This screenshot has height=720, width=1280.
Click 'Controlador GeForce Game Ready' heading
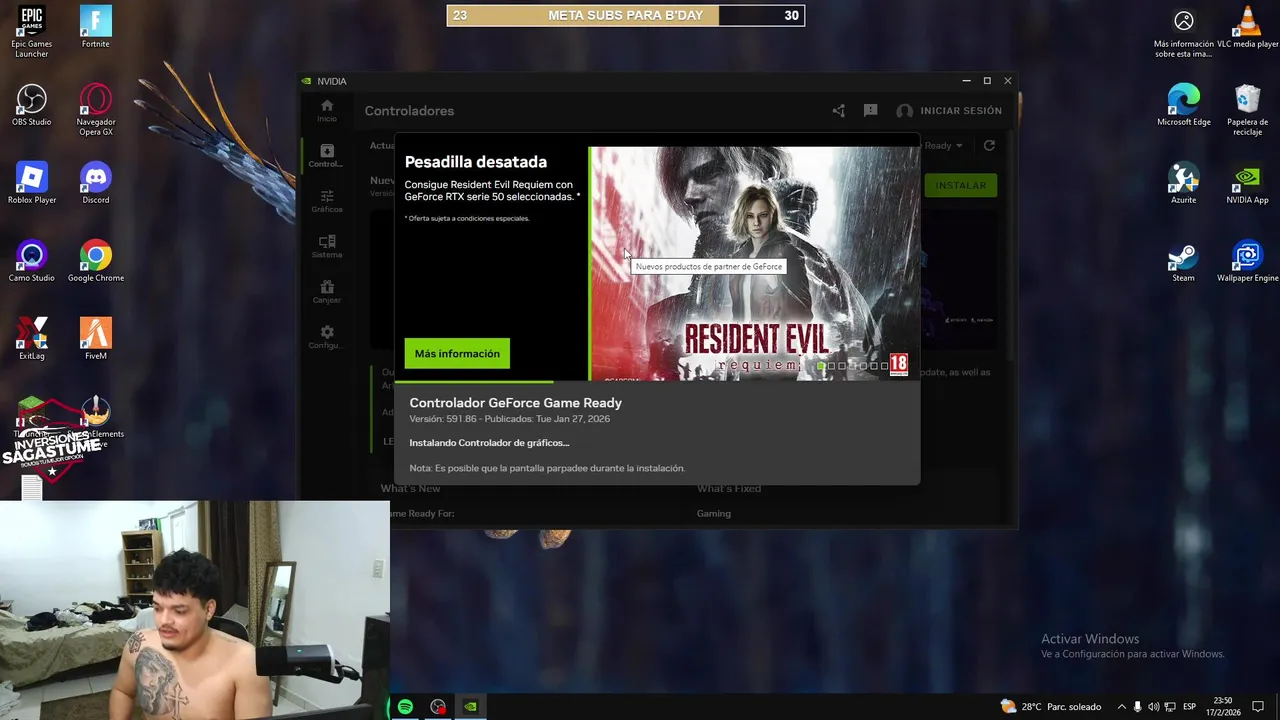click(x=515, y=402)
